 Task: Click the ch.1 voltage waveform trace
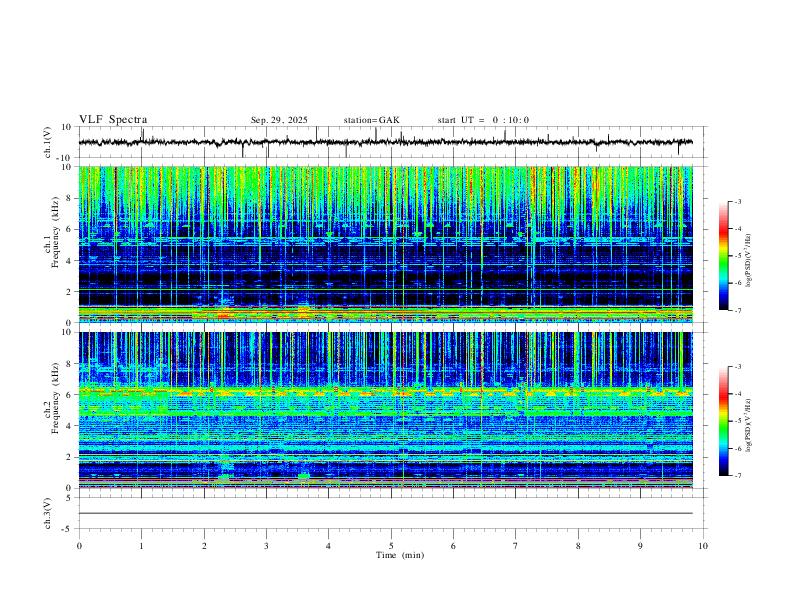tap(385, 142)
